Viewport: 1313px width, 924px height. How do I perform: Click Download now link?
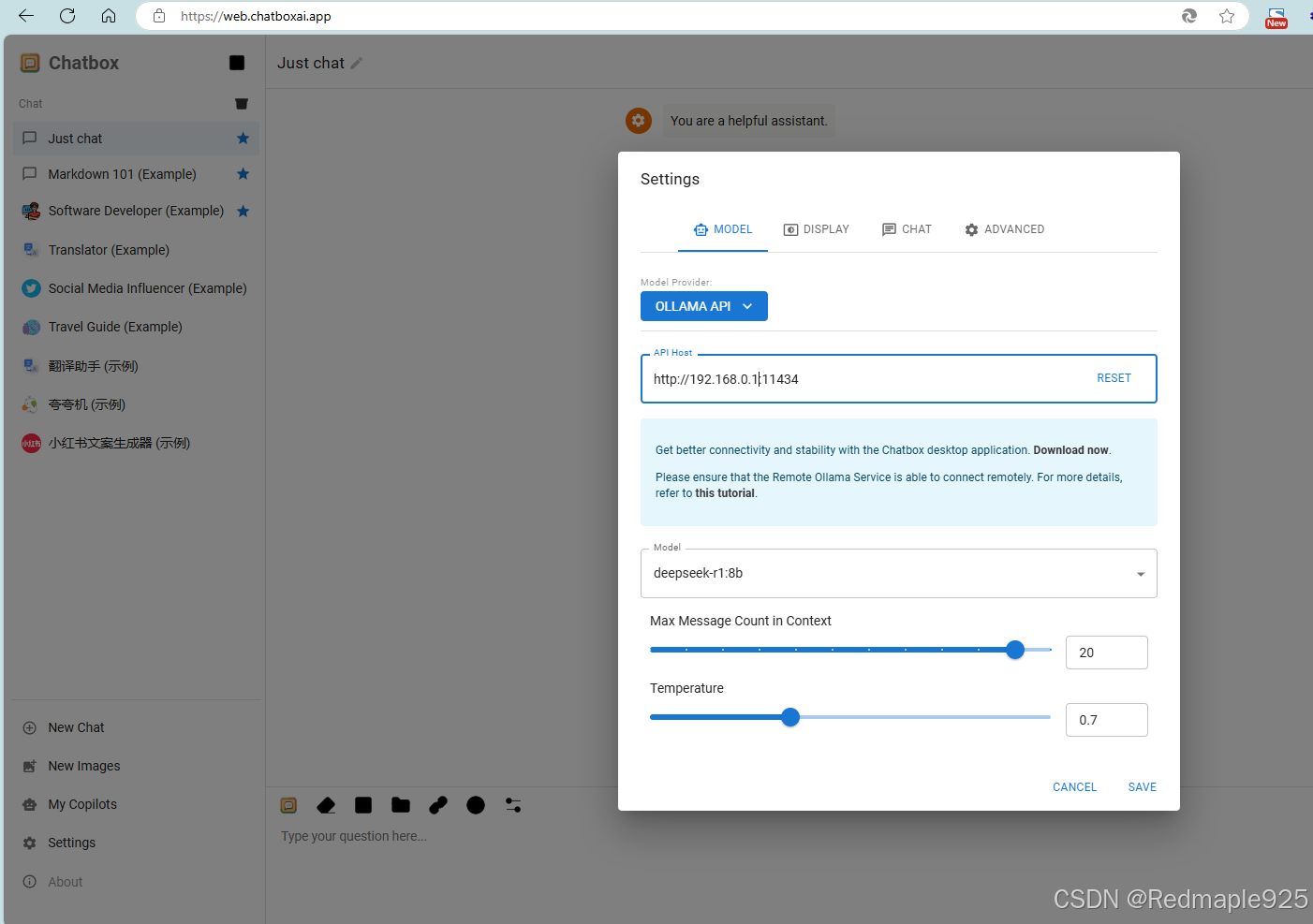tap(1070, 450)
